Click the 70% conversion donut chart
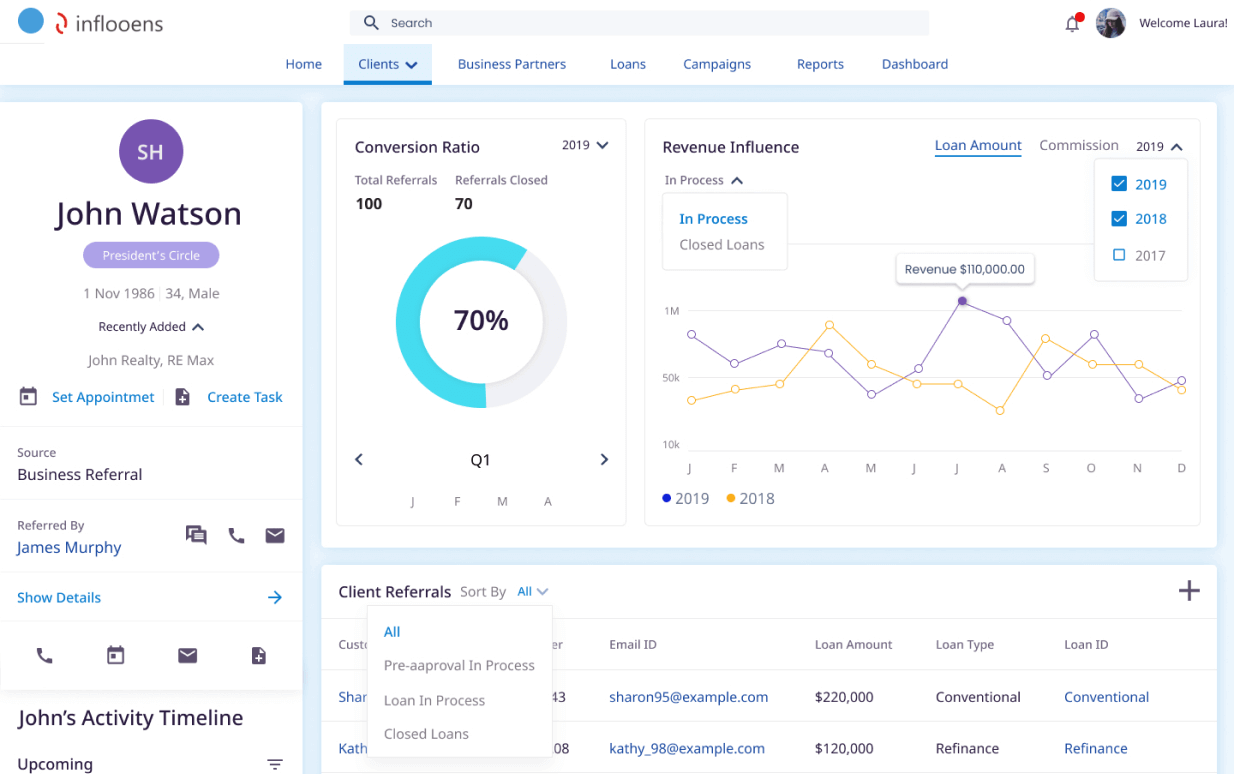1234x774 pixels. [481, 321]
